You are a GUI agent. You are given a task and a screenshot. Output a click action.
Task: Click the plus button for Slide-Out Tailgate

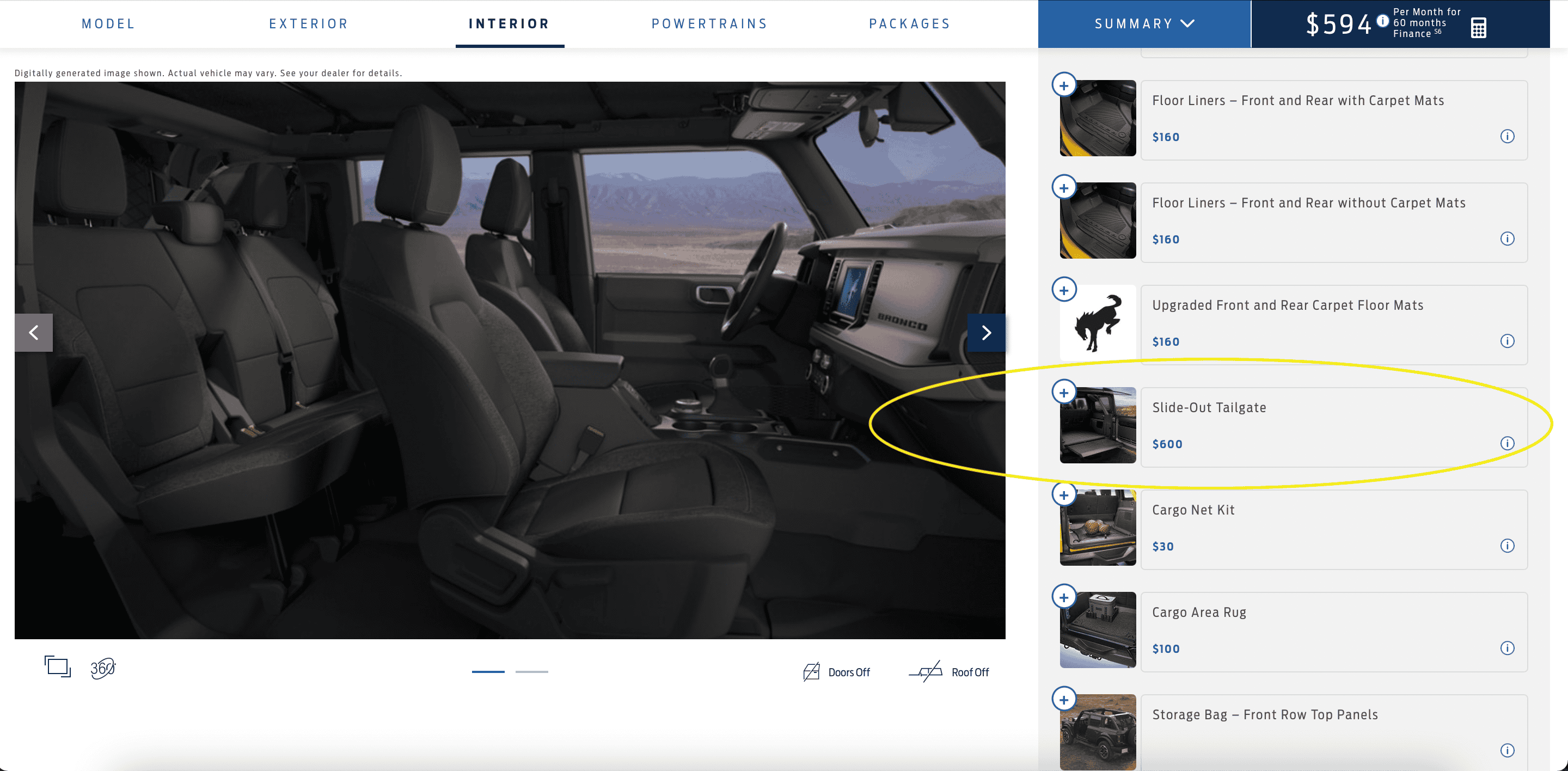coord(1064,392)
